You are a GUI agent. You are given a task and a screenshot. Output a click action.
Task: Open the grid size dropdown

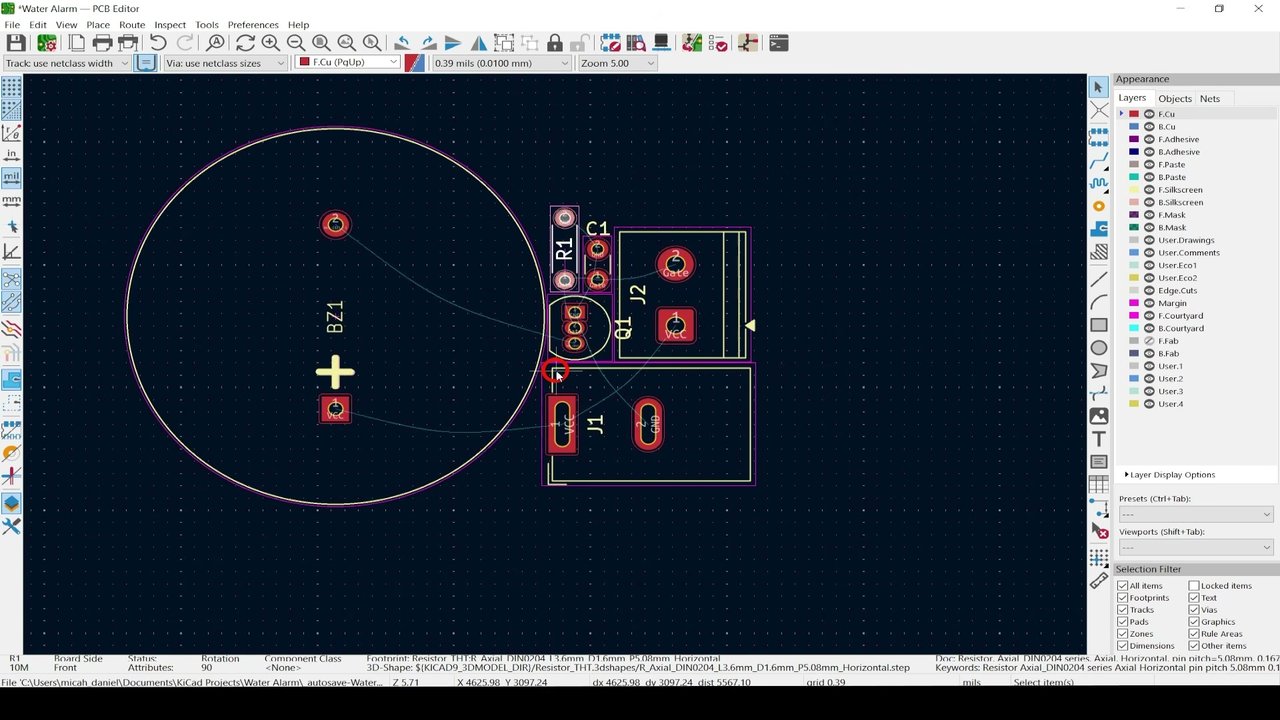501,63
